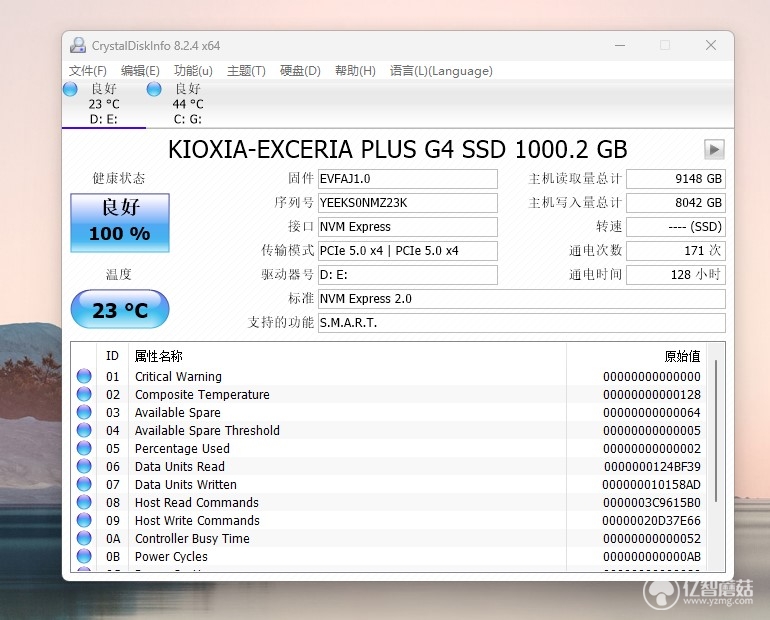
Task: Click the 23 °C temperature button
Action: pyautogui.click(x=120, y=309)
